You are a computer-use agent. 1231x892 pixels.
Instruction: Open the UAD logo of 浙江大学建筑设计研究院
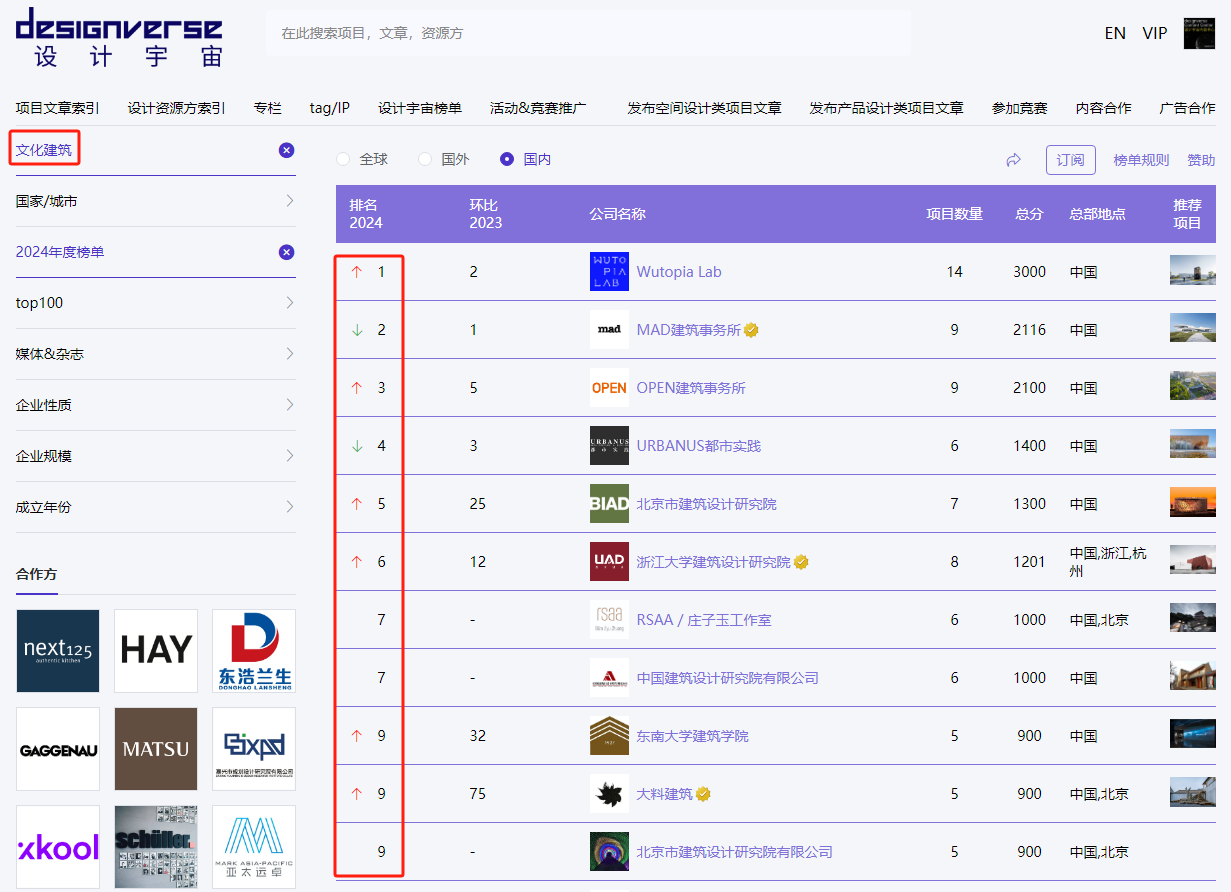tap(609, 562)
